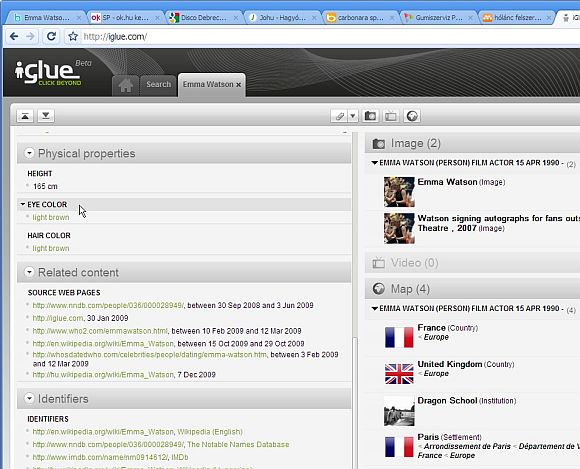
Task: Open dropdown arrow beside paperclip icon
Action: [353, 116]
